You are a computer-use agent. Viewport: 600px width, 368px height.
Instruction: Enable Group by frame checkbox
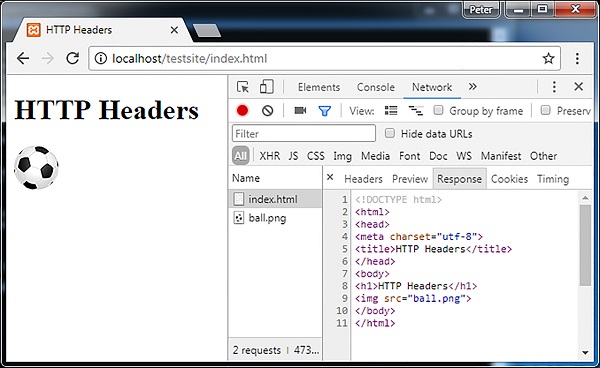[x=438, y=110]
